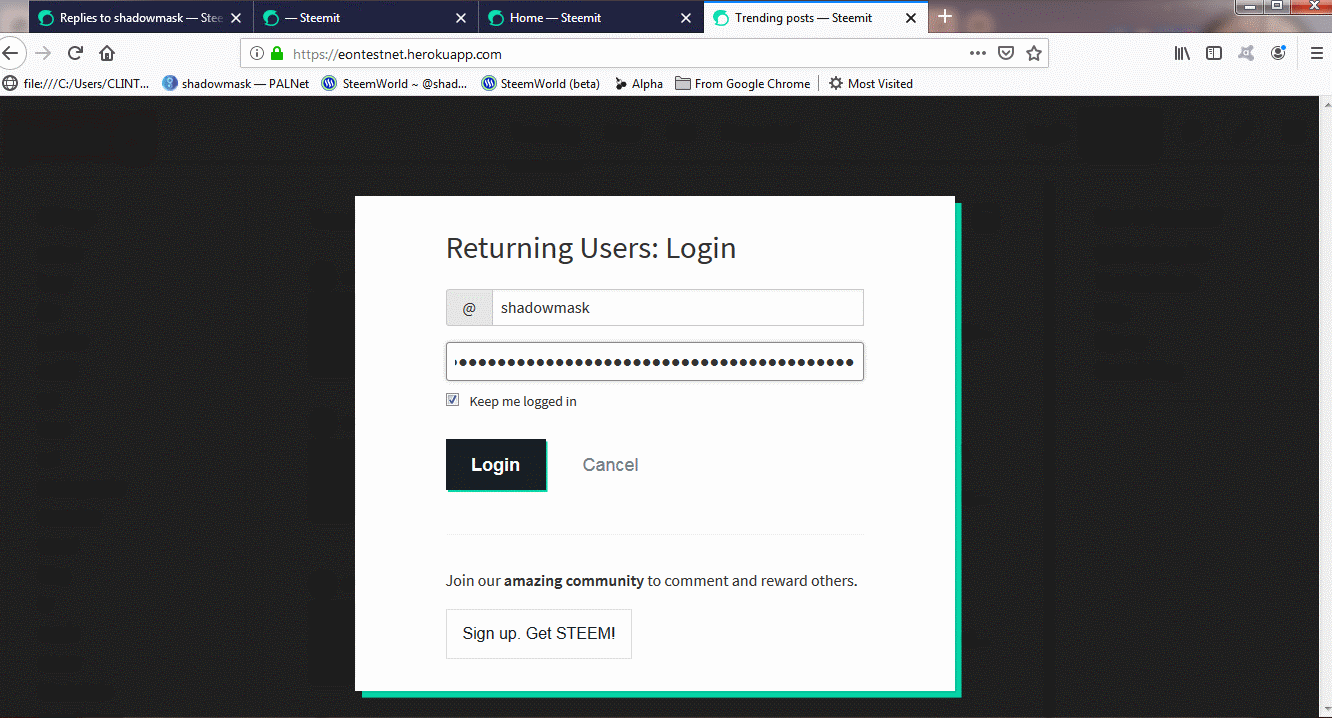The width and height of the screenshot is (1332, 718).
Task: Switch to Replies to shadowmask tab
Action: [140, 18]
